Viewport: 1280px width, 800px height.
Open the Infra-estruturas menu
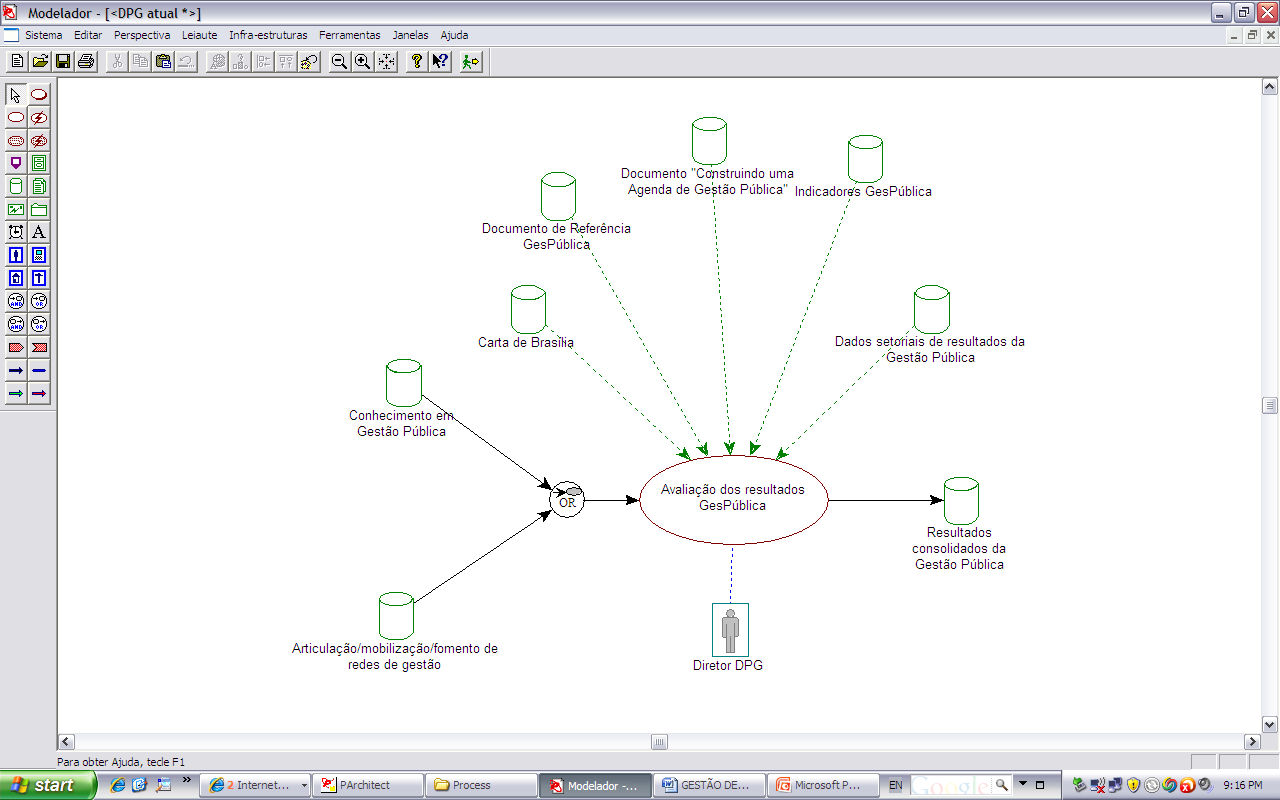(x=268, y=35)
